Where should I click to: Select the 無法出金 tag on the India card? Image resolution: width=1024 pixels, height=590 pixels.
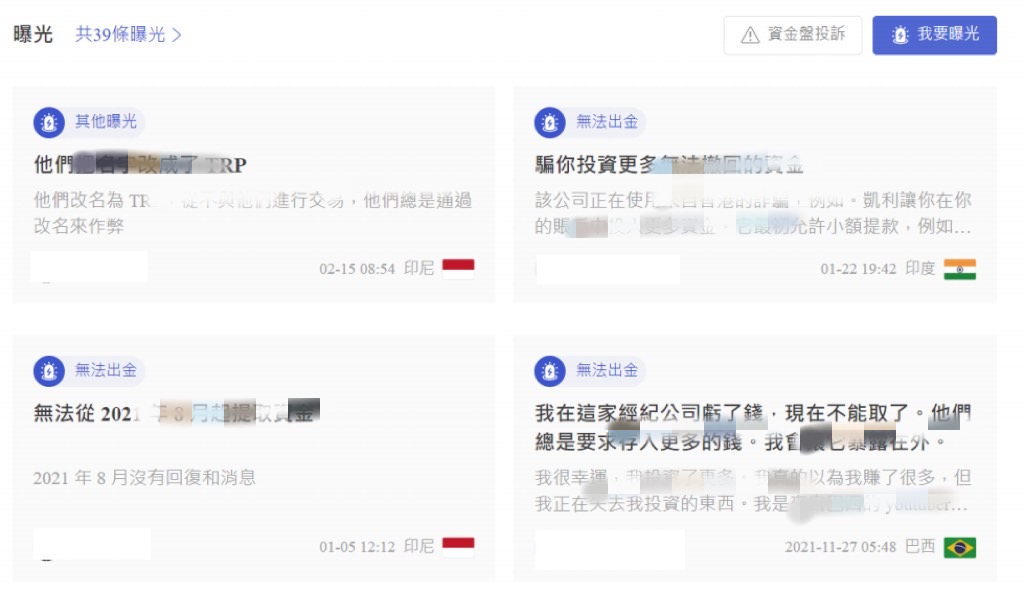(x=607, y=122)
